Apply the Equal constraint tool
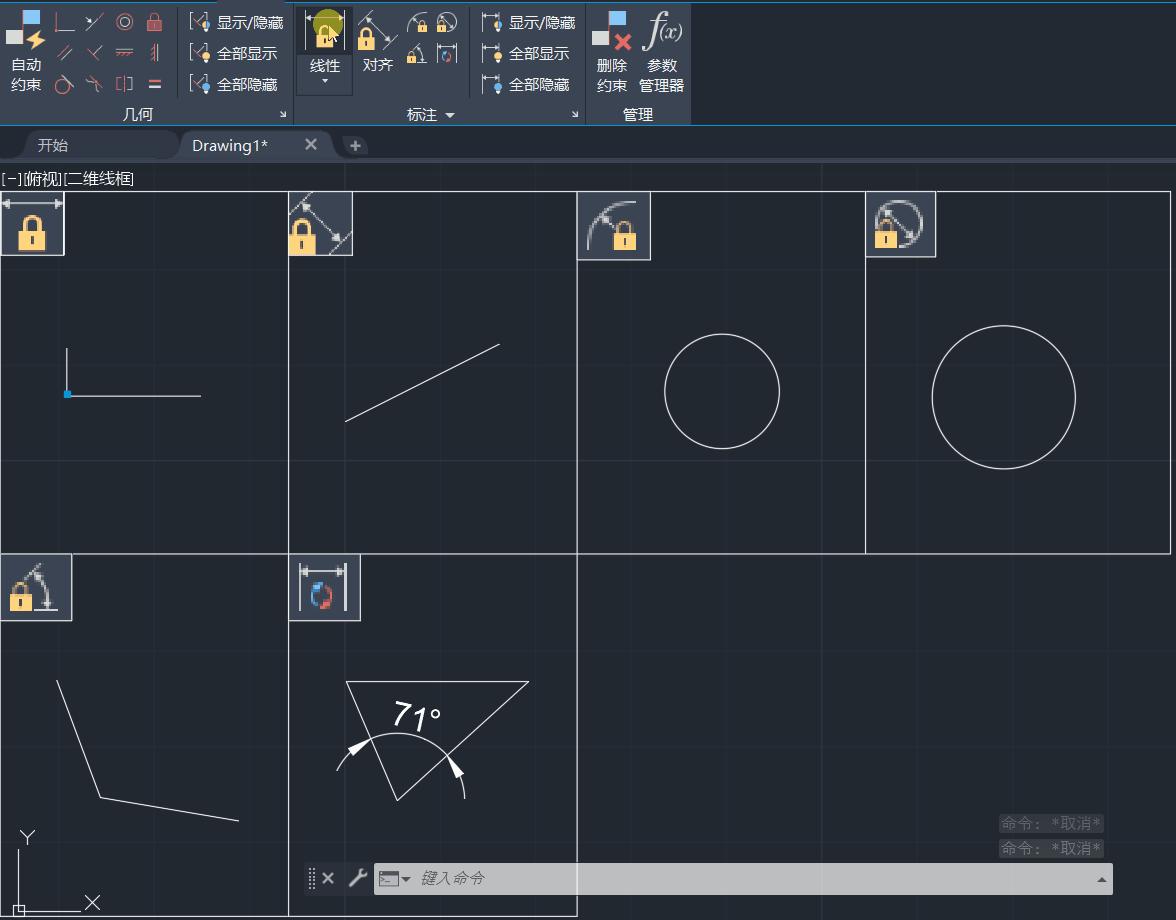 click(x=155, y=84)
